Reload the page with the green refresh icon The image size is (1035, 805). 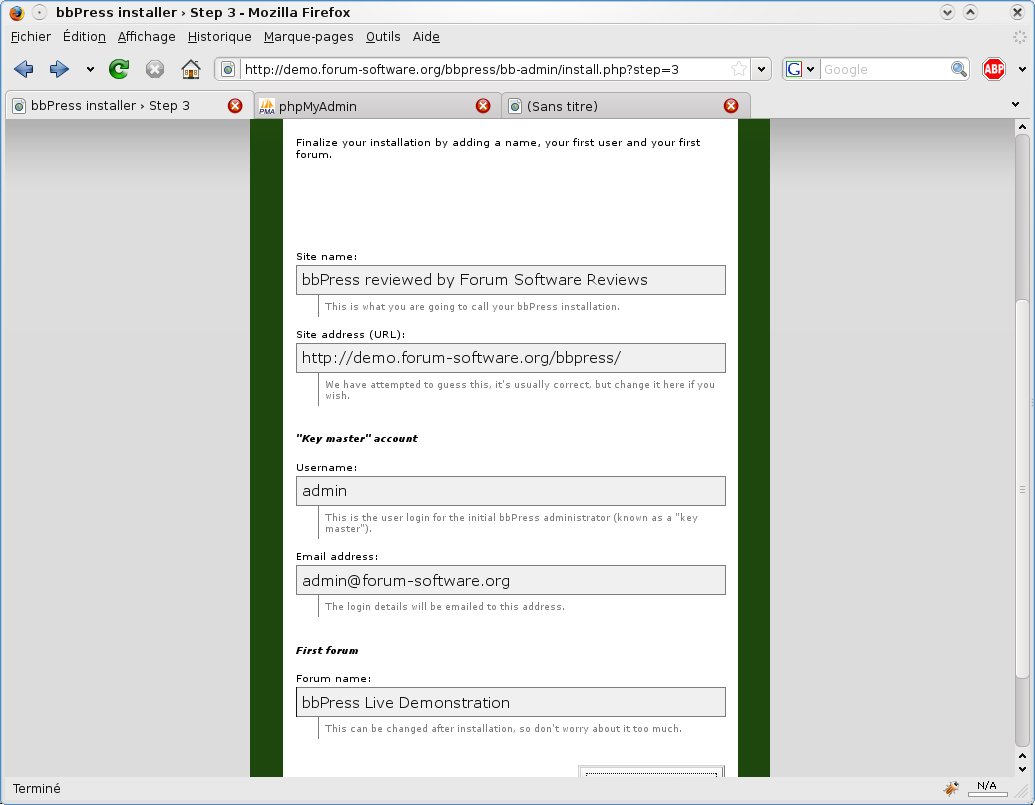pyautogui.click(x=119, y=69)
